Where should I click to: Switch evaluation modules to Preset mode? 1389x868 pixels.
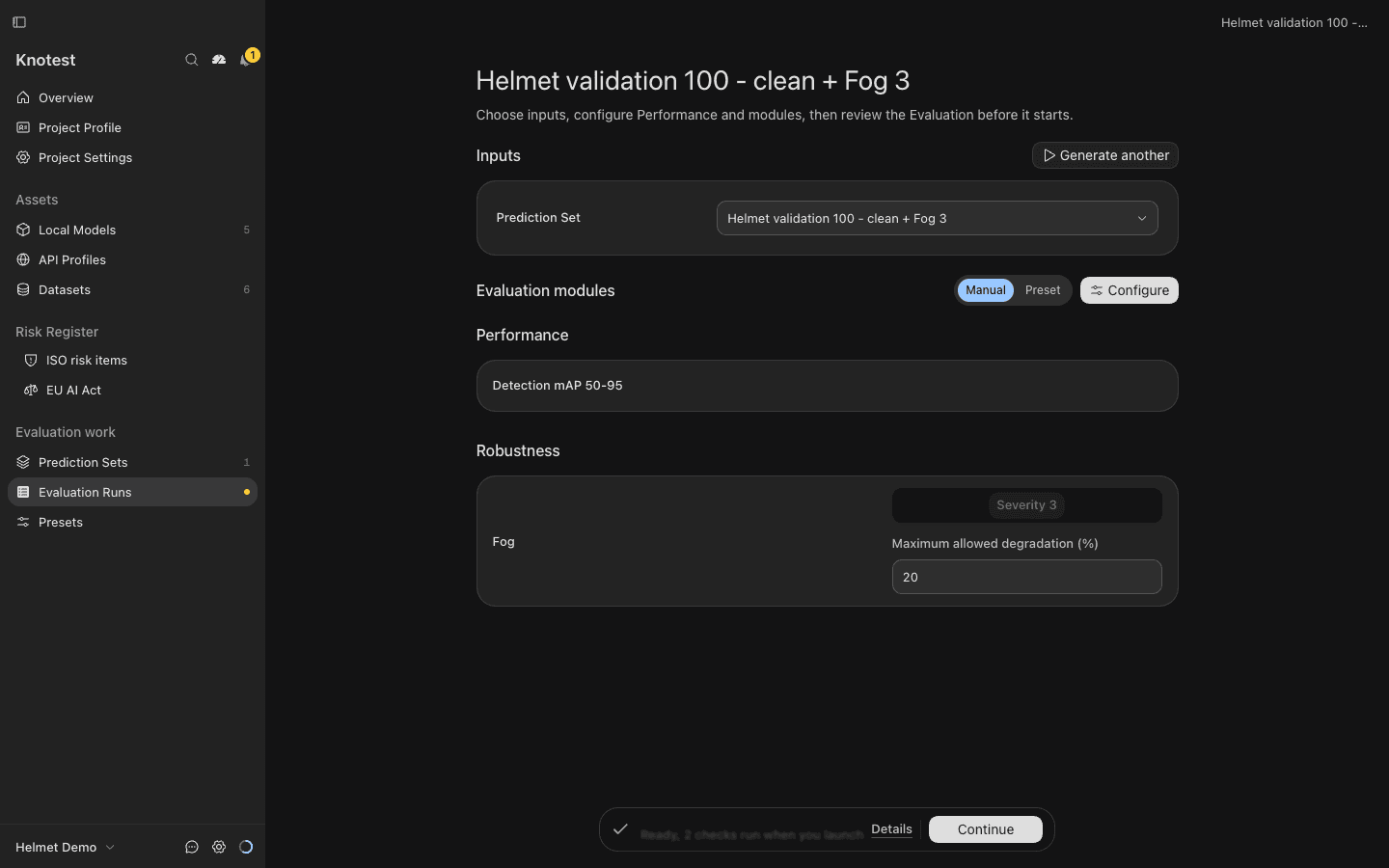[1043, 290]
